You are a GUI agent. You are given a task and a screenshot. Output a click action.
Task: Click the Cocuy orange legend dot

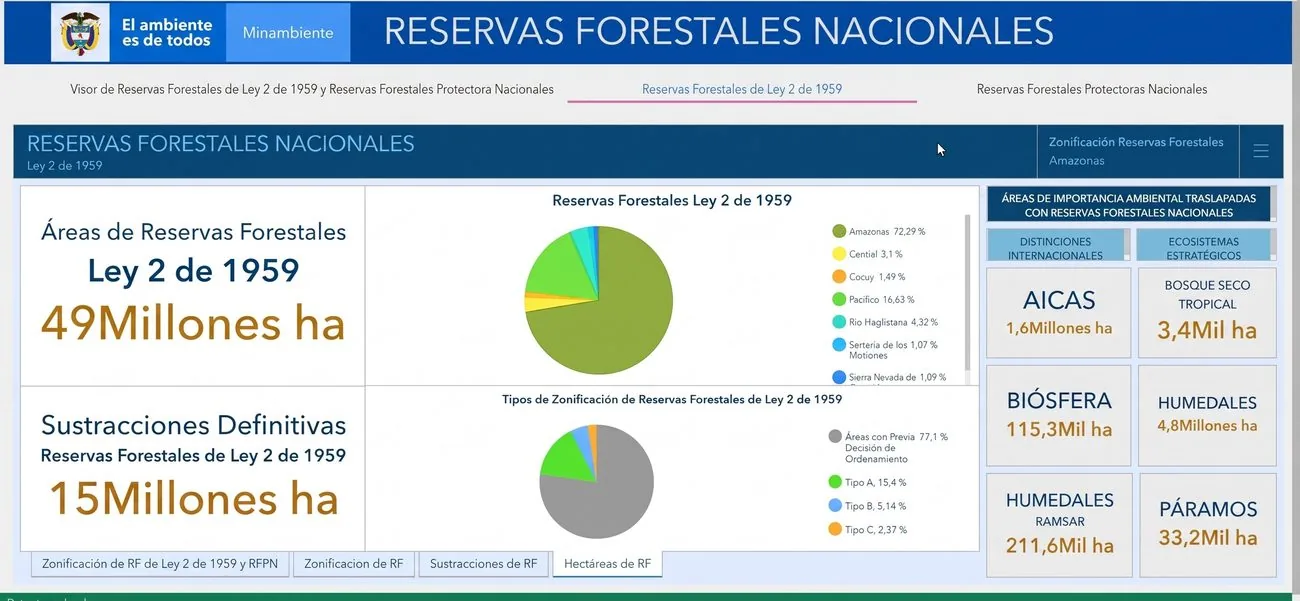[x=839, y=277]
